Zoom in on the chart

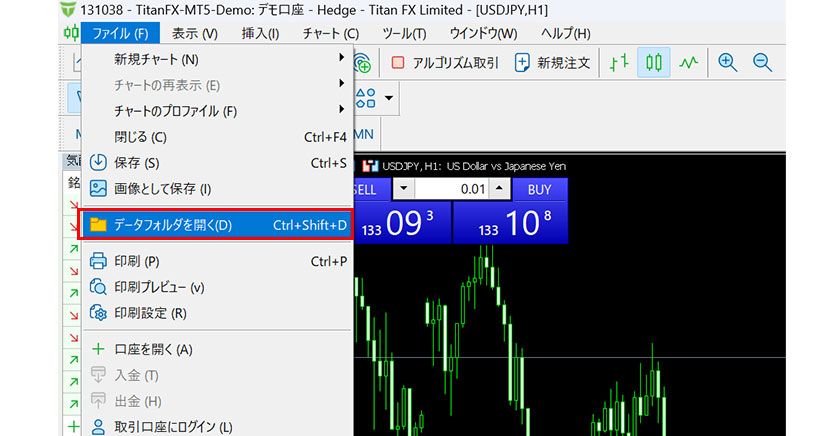point(728,62)
